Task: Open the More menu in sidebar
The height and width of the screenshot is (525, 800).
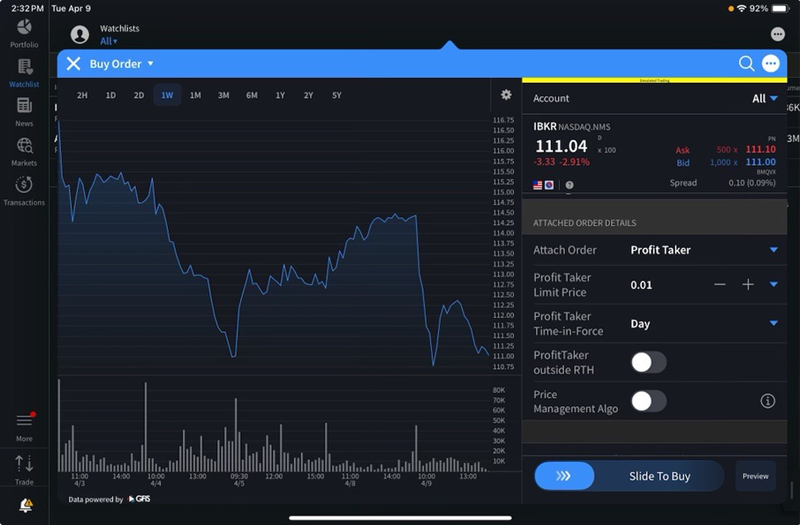Action: [24, 427]
